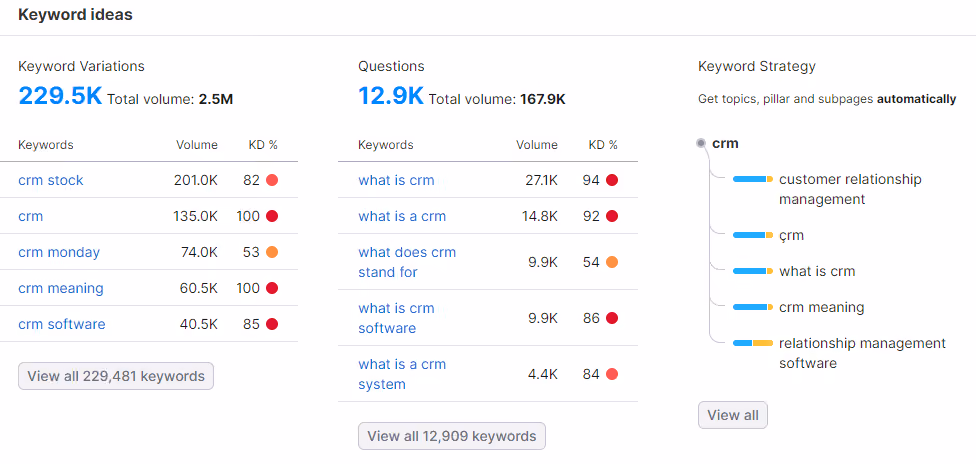Select the crm meaning strategy tree item
The height and width of the screenshot is (464, 976).
click(821, 307)
